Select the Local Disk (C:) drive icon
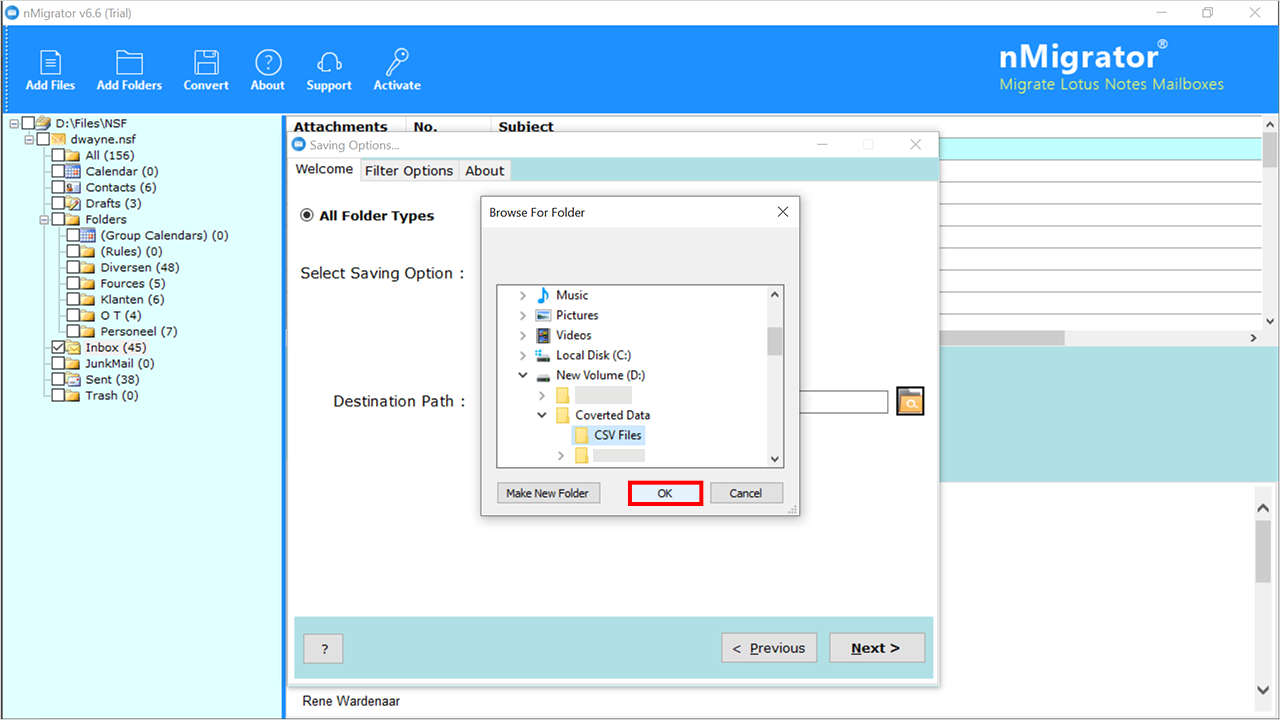This screenshot has height=720, width=1280. [543, 355]
